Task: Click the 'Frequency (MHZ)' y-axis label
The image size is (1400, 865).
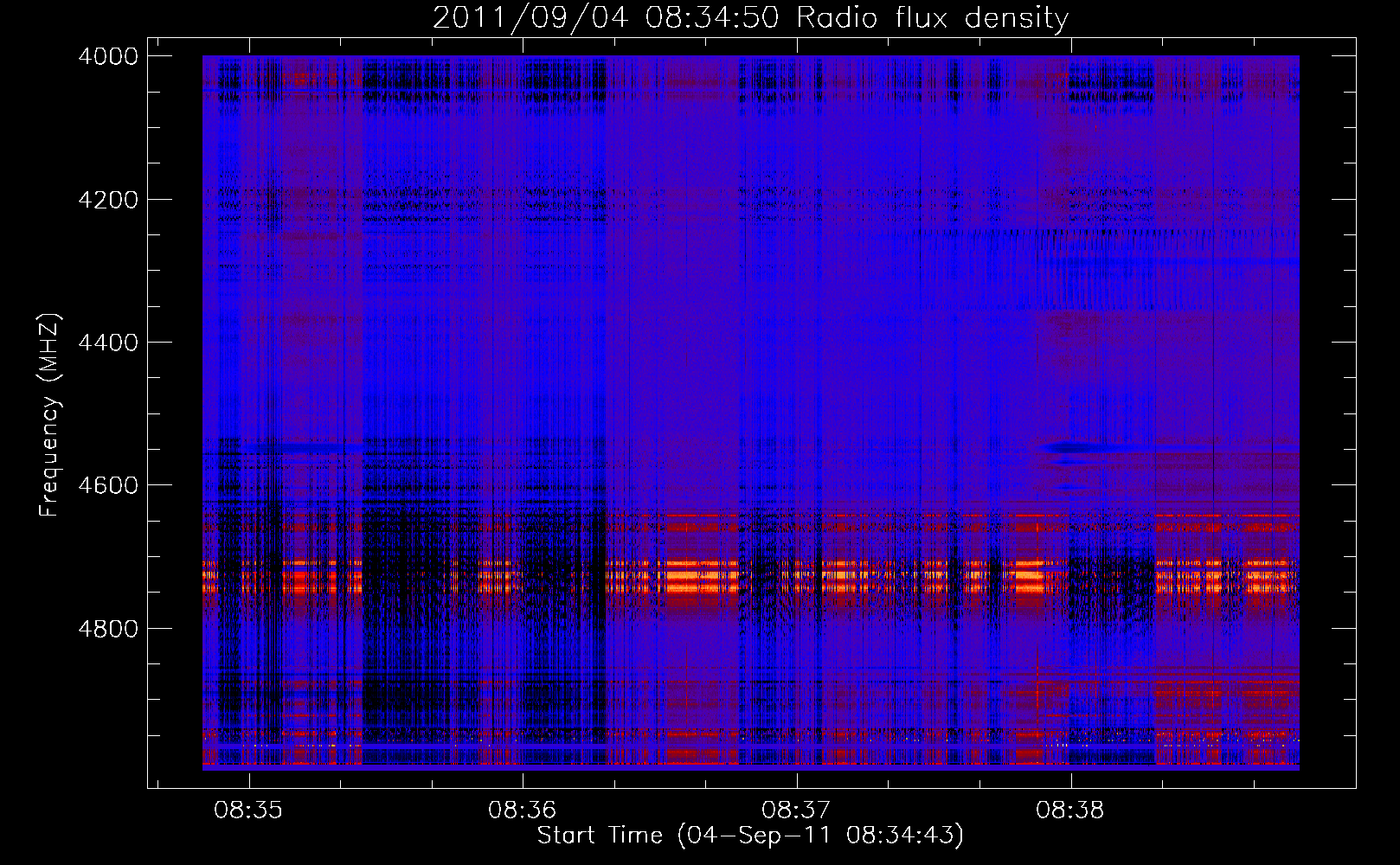Action: (x=50, y=415)
